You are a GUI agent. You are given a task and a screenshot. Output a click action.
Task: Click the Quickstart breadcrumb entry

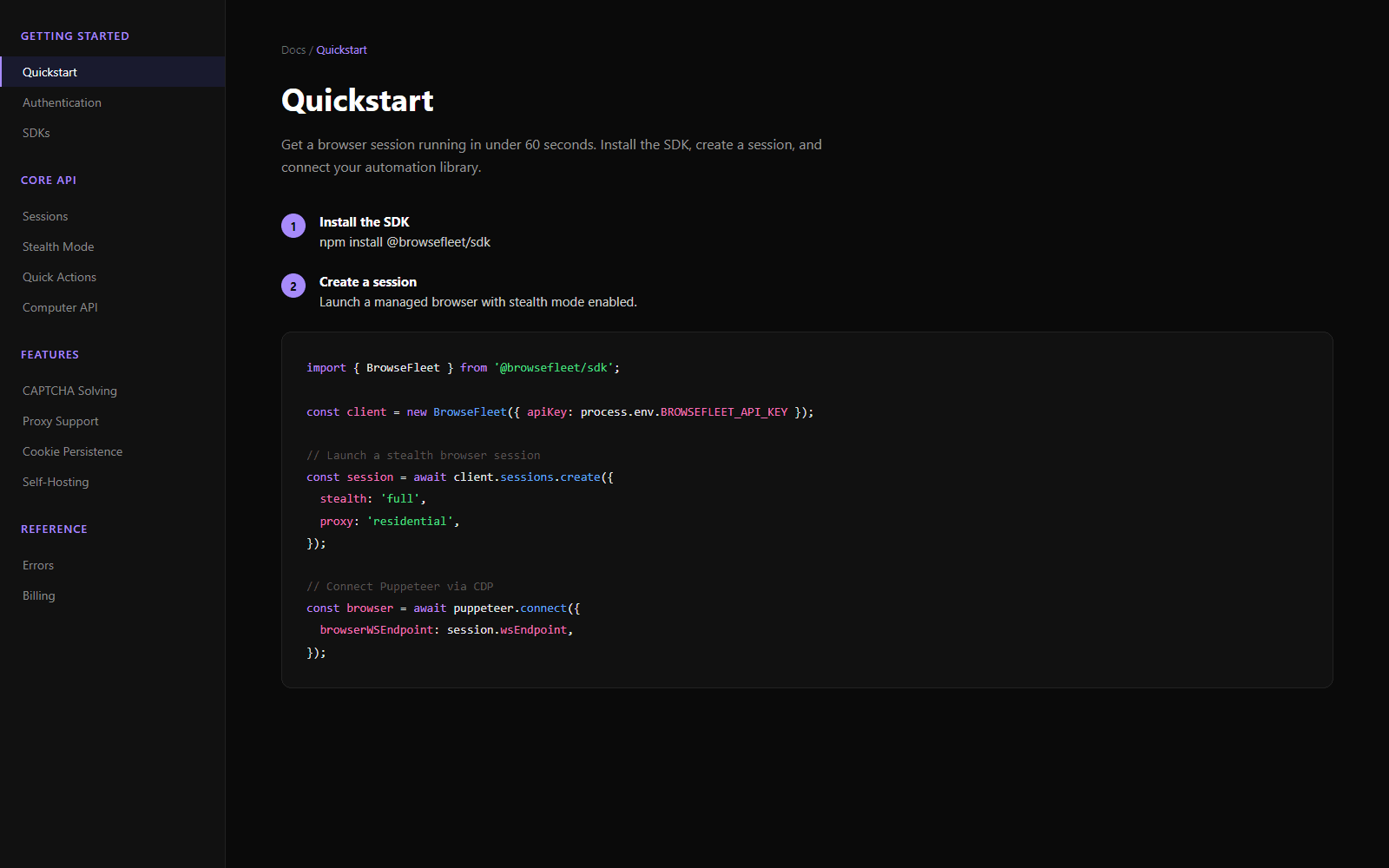[x=341, y=49]
